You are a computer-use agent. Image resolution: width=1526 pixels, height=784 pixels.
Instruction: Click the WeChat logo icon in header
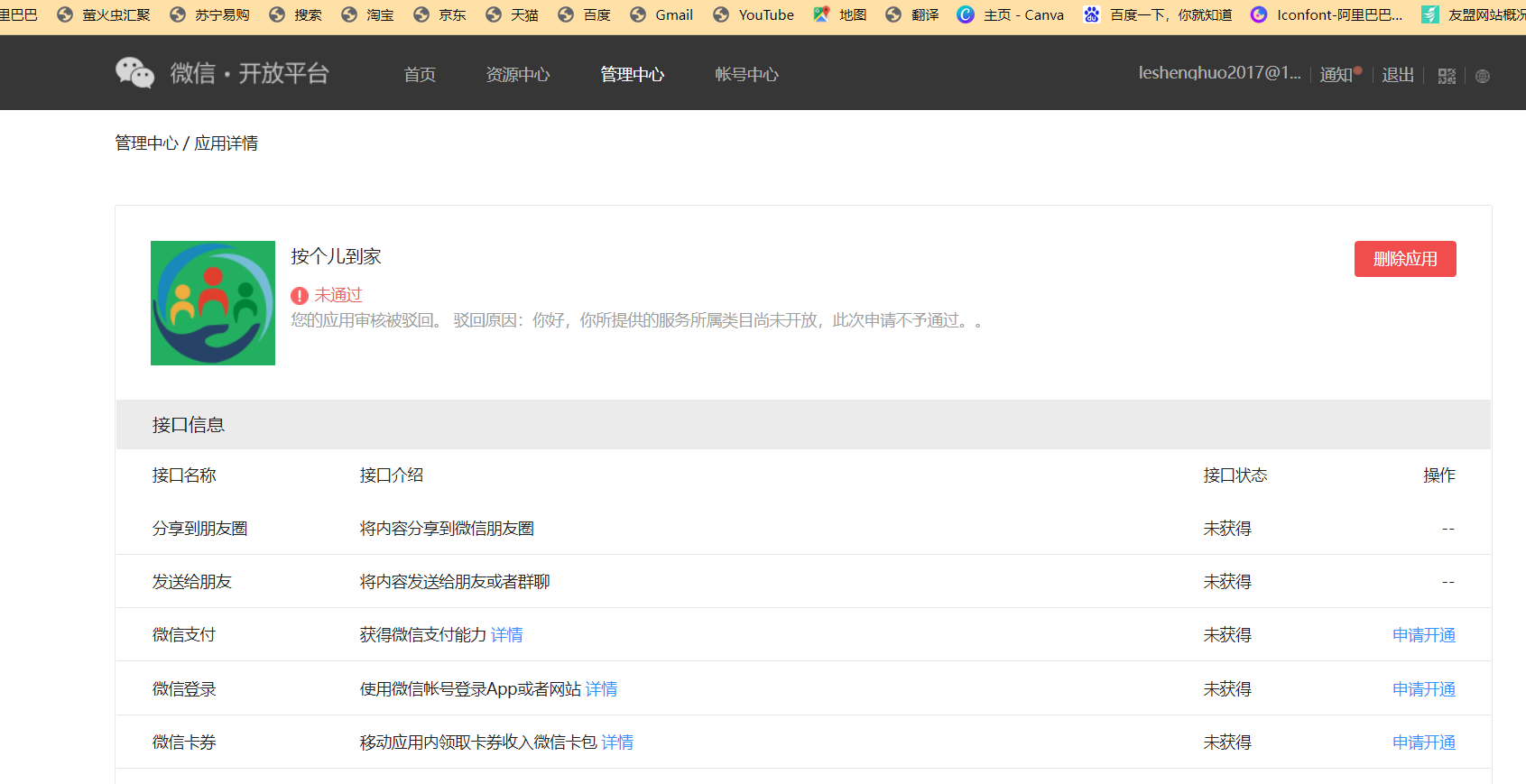135,73
